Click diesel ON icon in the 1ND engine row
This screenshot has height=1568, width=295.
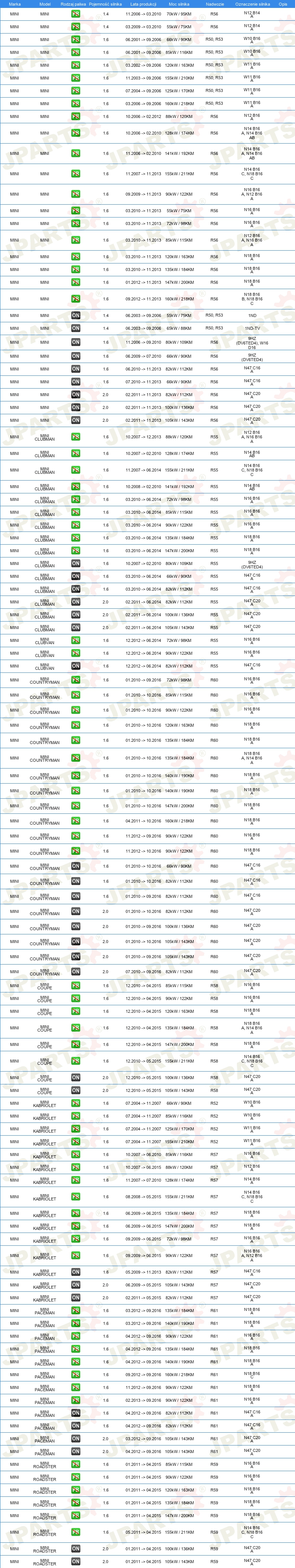click(75, 315)
